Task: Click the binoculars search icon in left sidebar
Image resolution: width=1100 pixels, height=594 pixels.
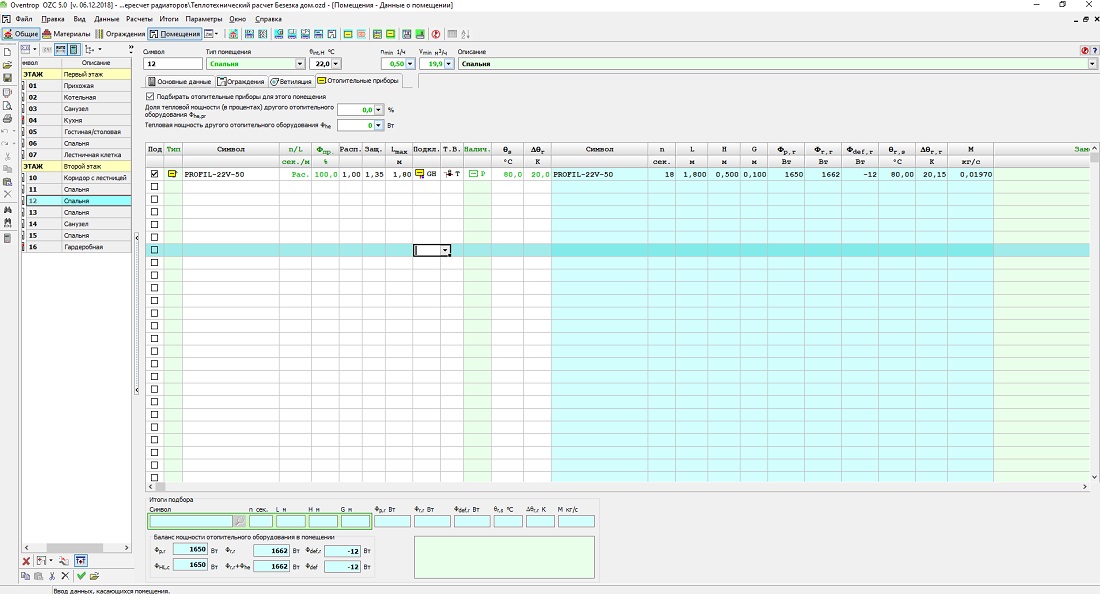Action: click(7, 210)
